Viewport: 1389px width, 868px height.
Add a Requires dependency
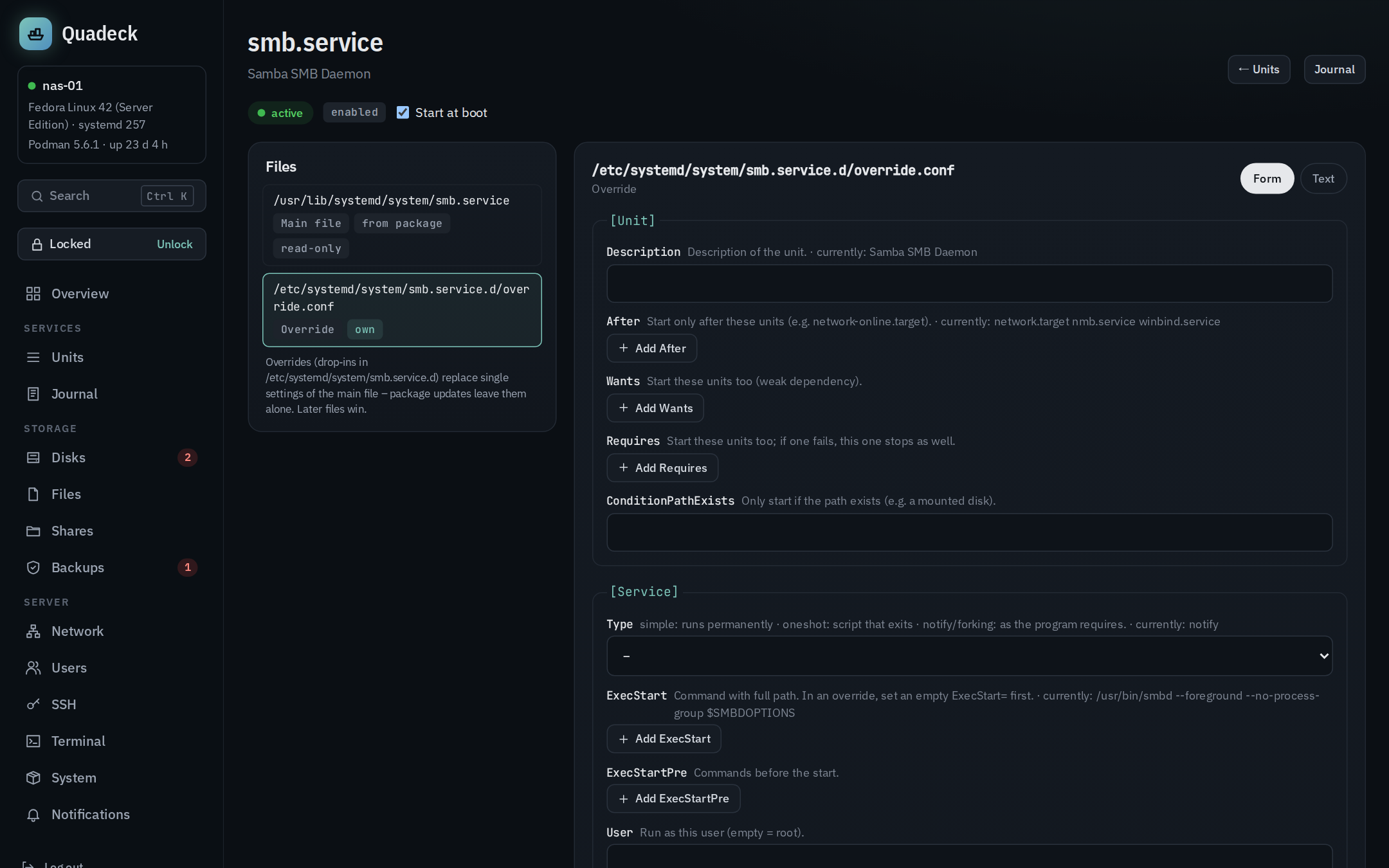662,468
